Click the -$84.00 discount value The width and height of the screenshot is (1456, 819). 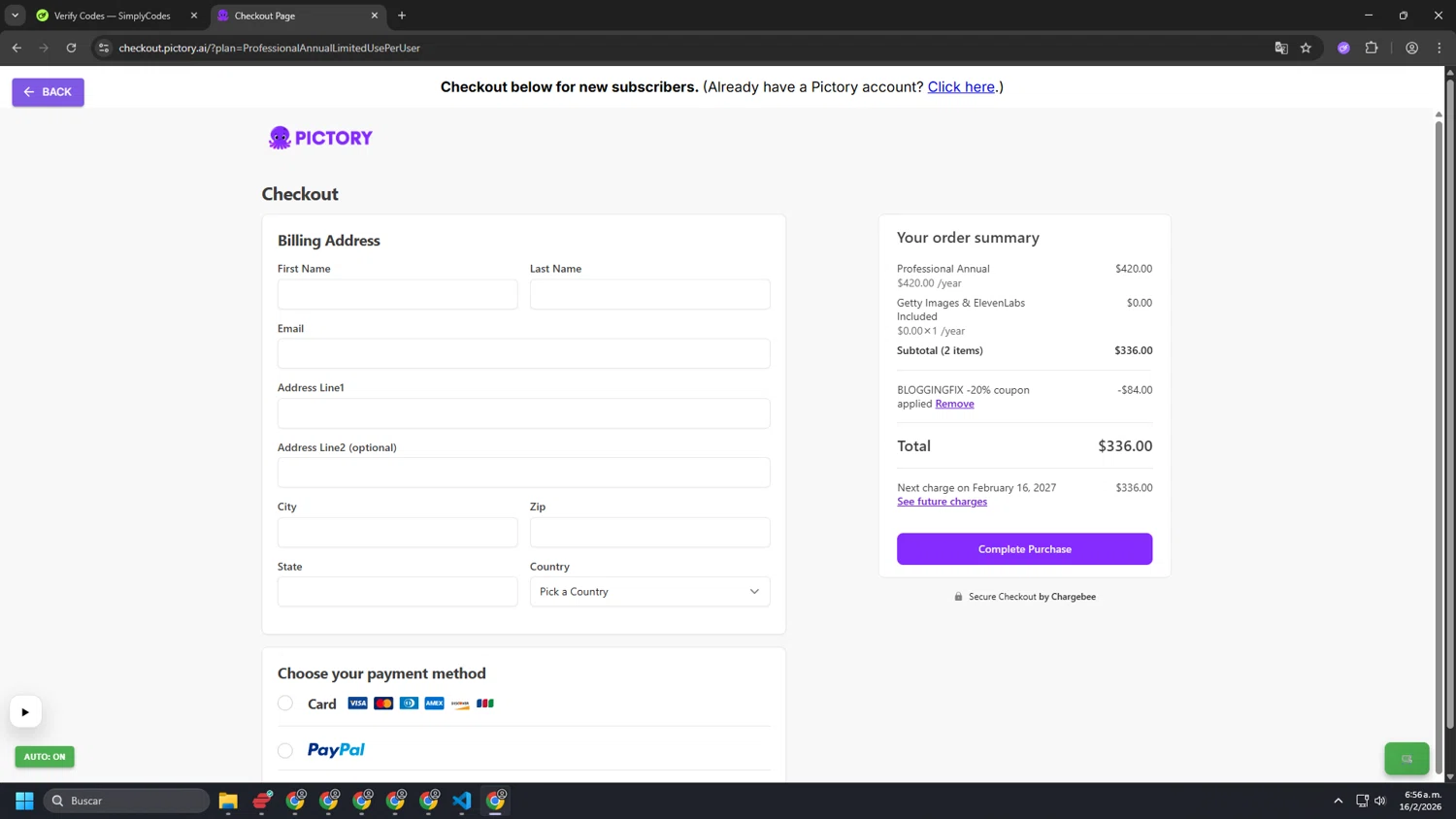pyautogui.click(x=1135, y=390)
